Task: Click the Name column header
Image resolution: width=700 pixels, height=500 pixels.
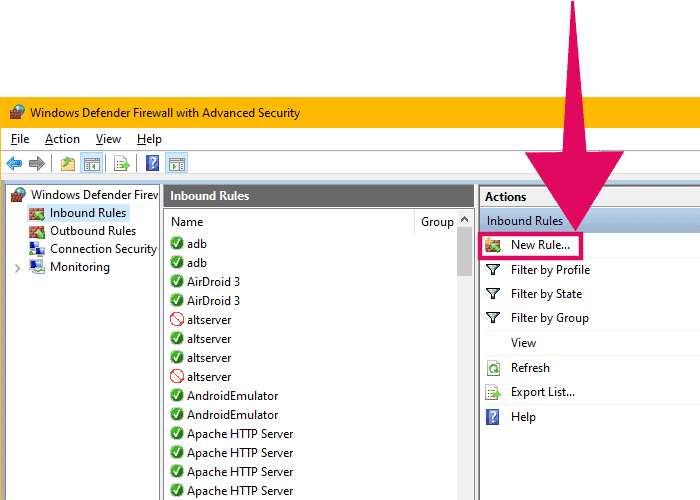Action: click(188, 222)
